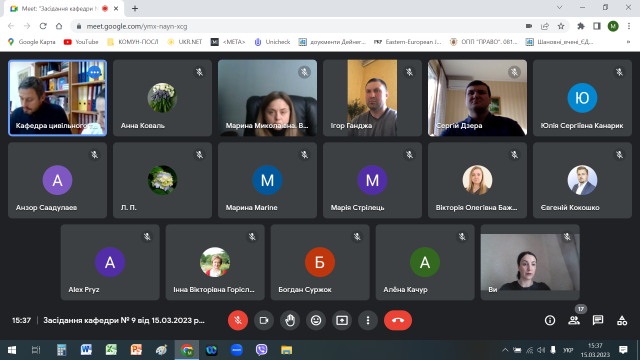Click camera permission icon in address bar
Screen dimensions: 640x360
(529, 26)
